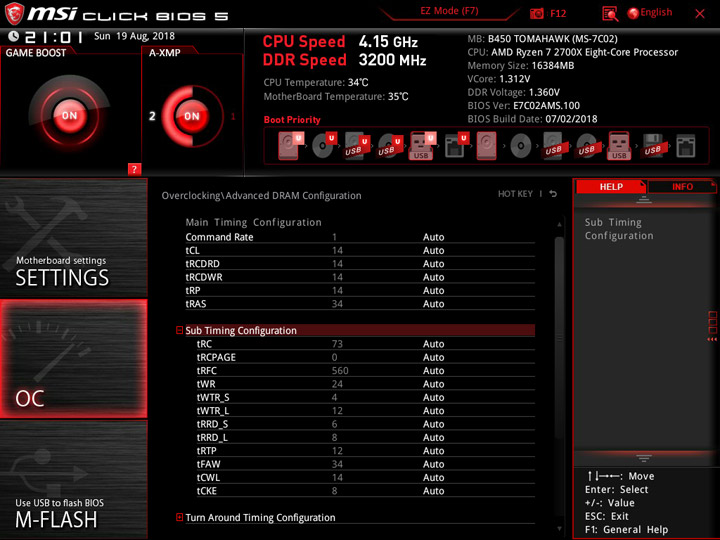
Task: Select the tRCDWR timing row
Action: (x=360, y=277)
